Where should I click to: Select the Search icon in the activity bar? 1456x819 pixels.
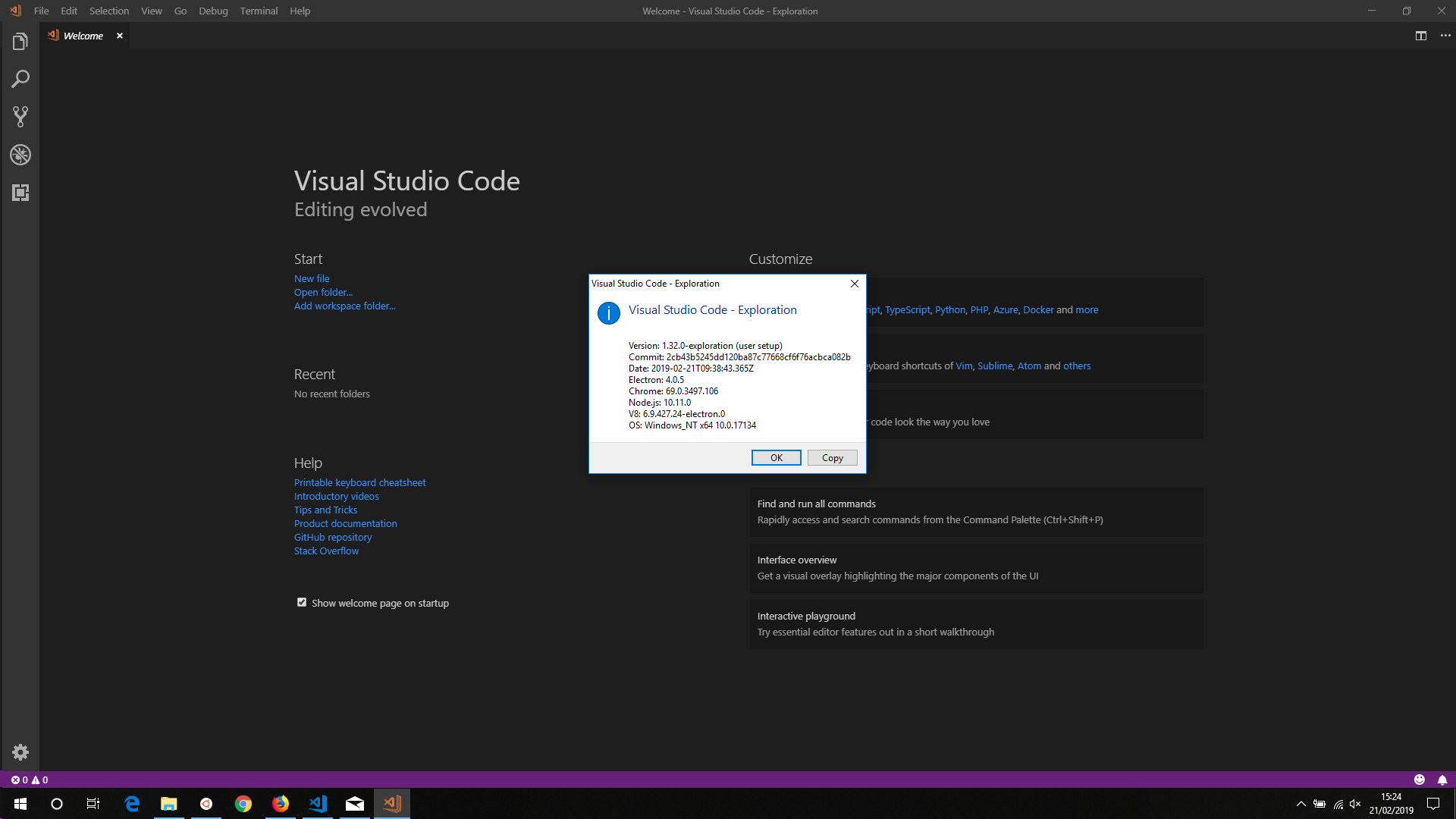(20, 79)
